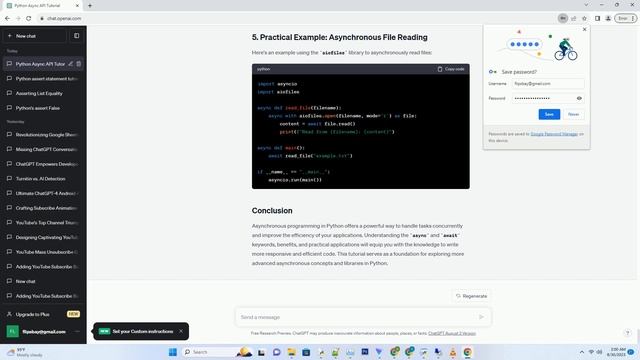Screen dimensions: 640x360
Task: Open the Turnitin vs. AI Detection chat
Action: click(x=43, y=178)
